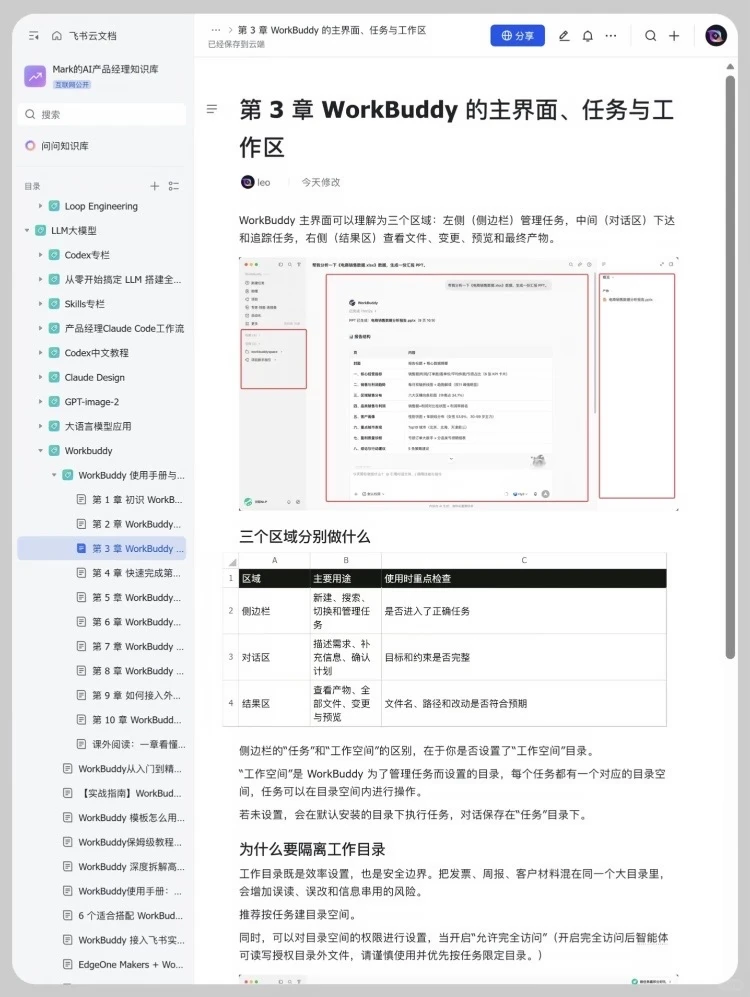Click author leo's avatar under title
Screen dimensions: 750x997
click(247, 182)
